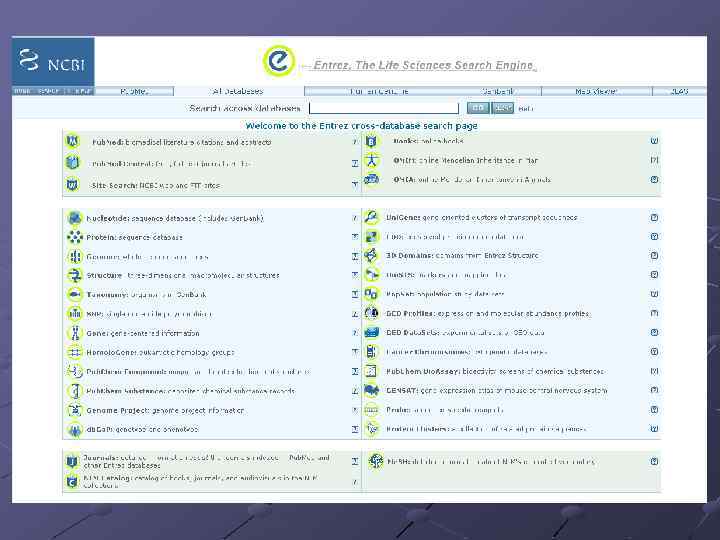Click the OMIM human figure icon
Screen dimensions: 720x540
click(371, 160)
